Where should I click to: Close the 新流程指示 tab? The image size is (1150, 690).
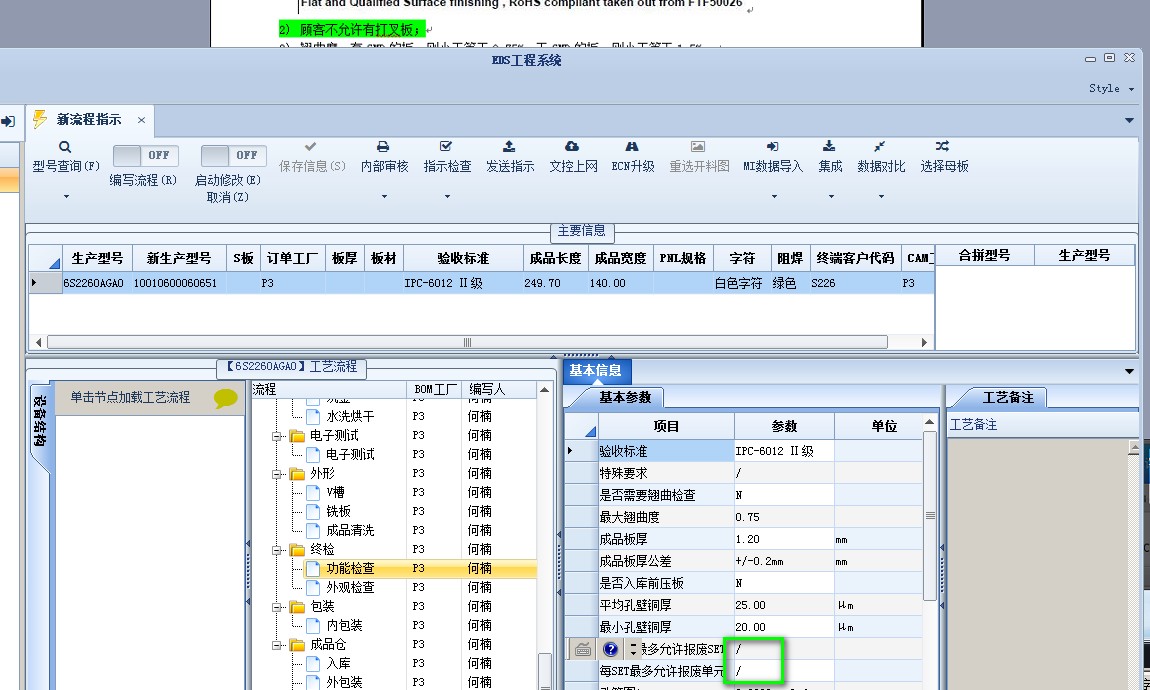click(x=141, y=120)
